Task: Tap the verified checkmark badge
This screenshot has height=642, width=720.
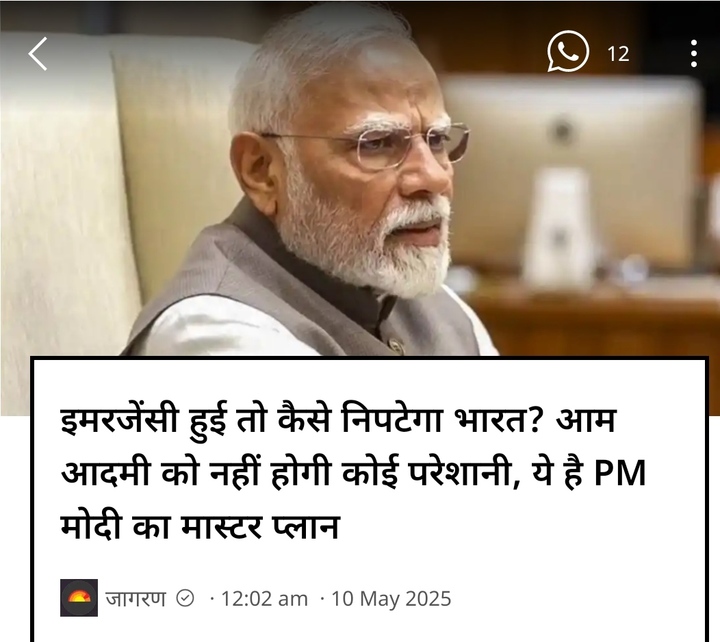Action: (185, 598)
